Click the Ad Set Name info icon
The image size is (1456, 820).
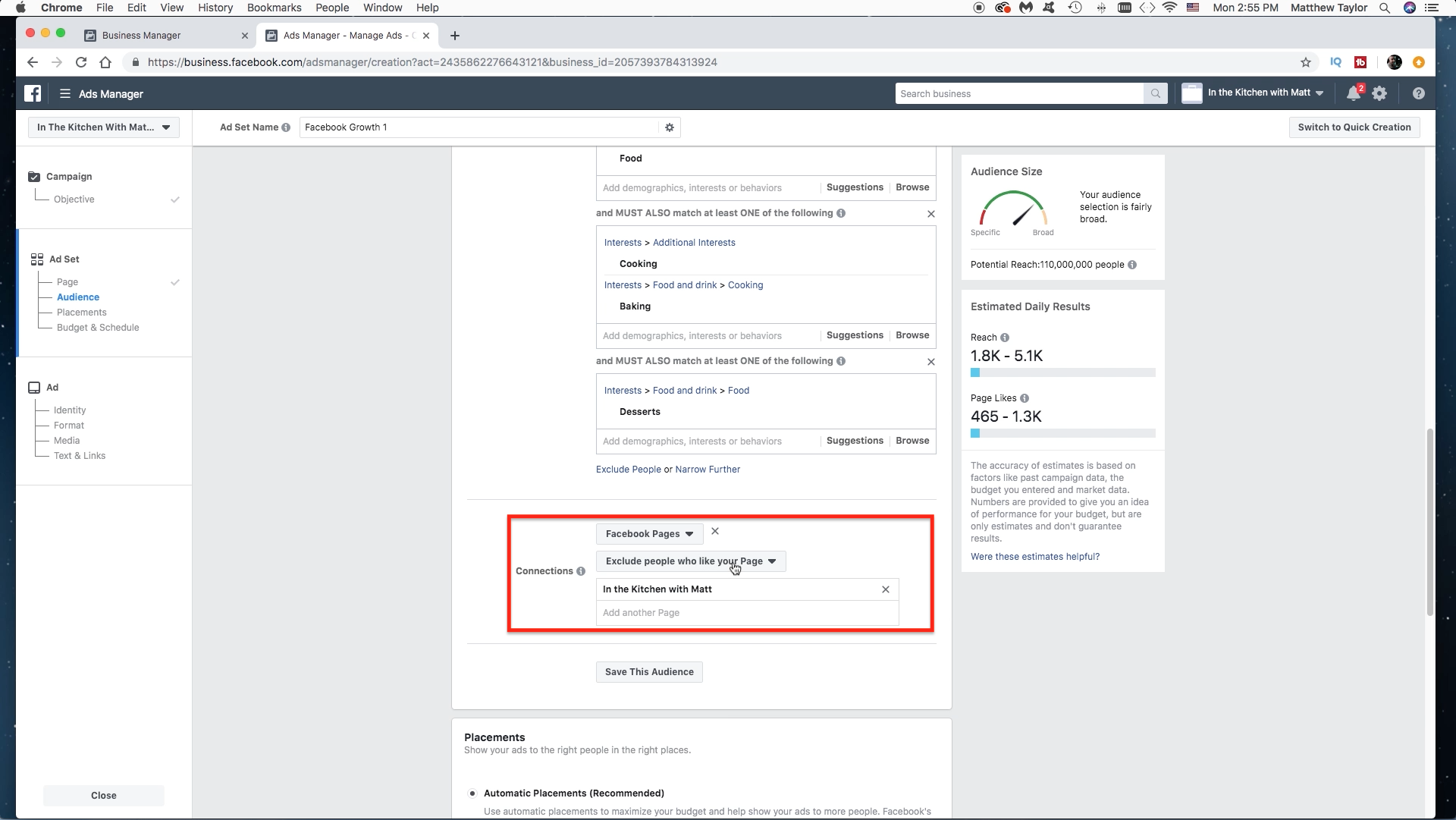(x=286, y=127)
